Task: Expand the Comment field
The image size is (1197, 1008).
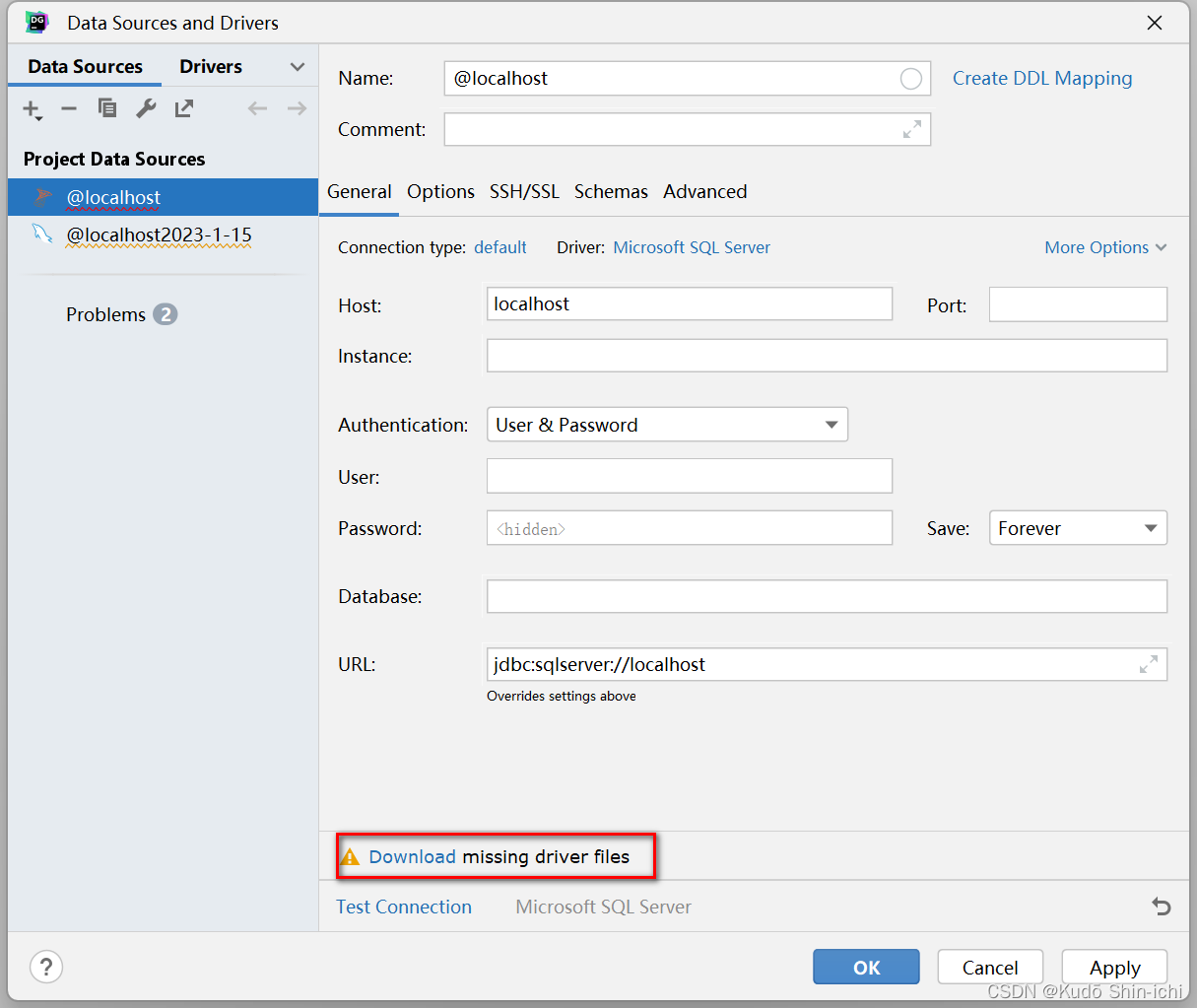Action: (x=912, y=129)
